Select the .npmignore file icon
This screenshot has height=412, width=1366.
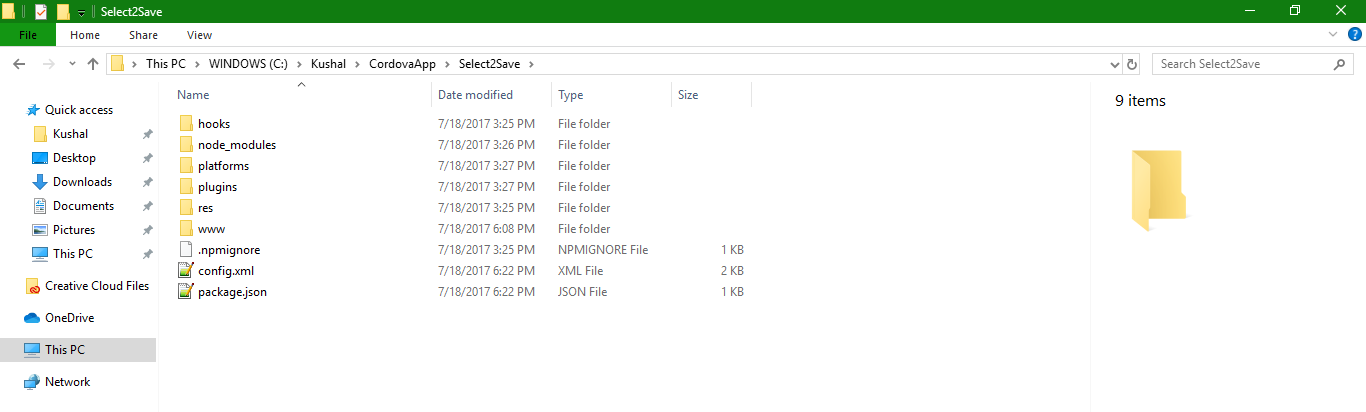185,250
